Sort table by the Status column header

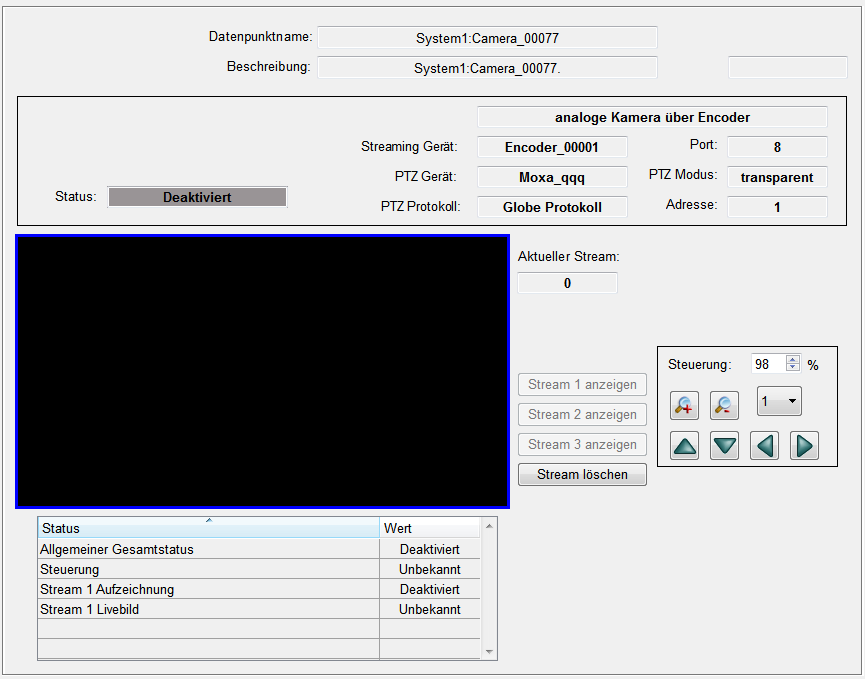coord(208,528)
